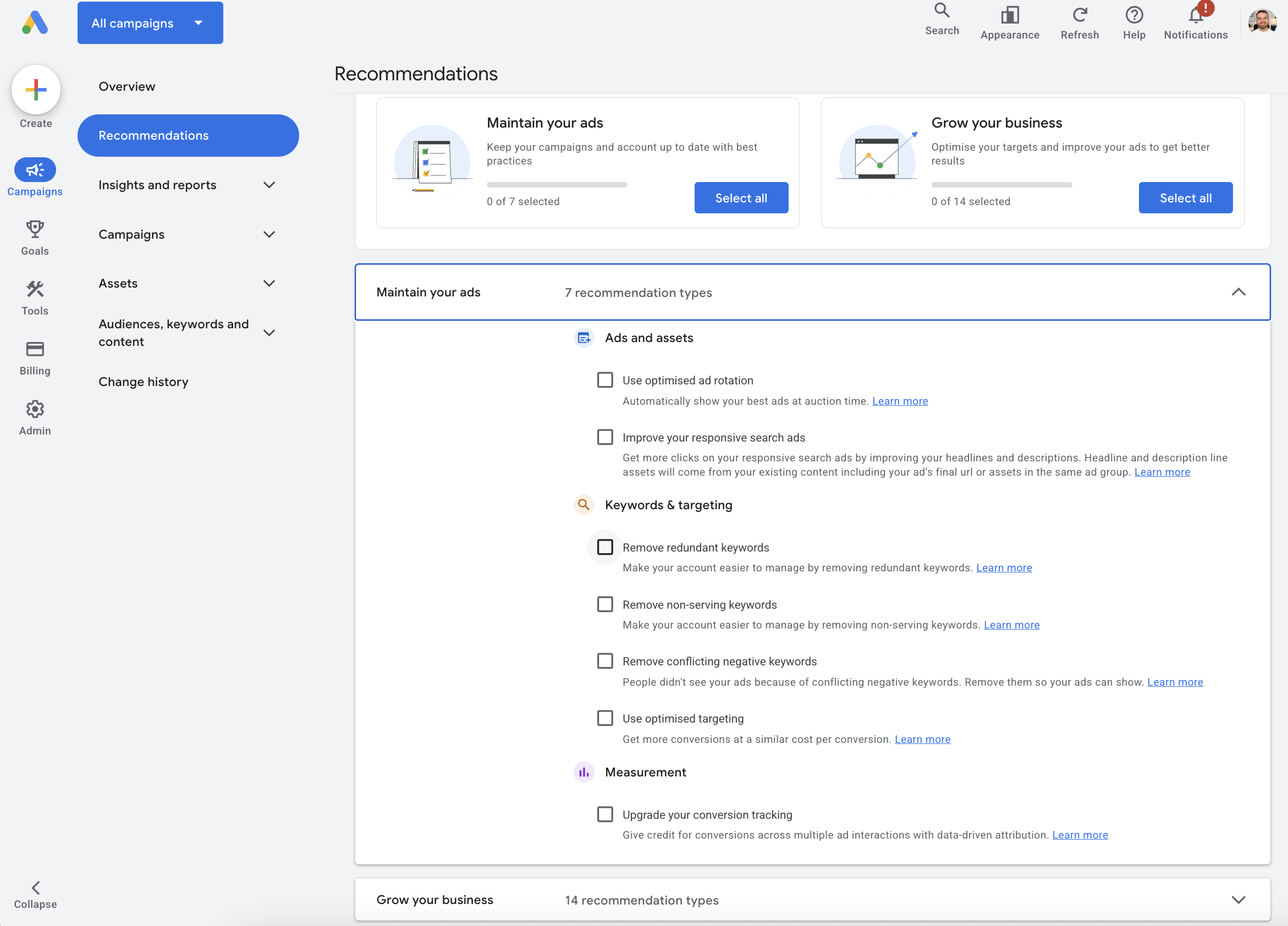This screenshot has width=1288, height=926.
Task: Click the 0 of 14 selected text
Action: point(971,202)
